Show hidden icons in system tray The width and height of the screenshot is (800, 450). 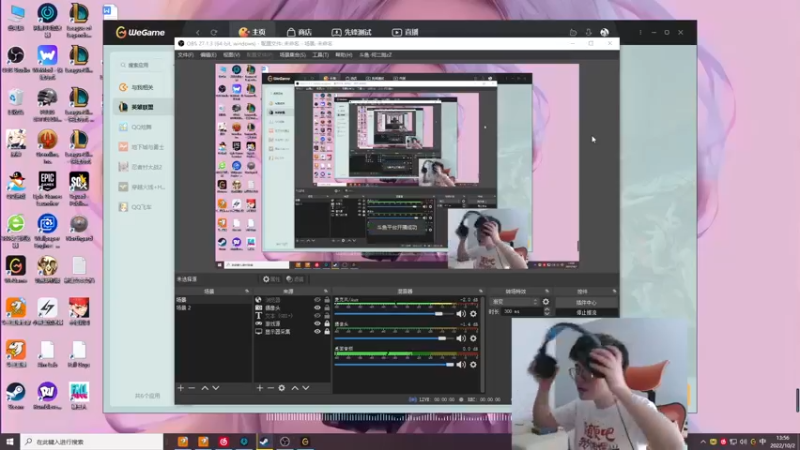(703, 441)
